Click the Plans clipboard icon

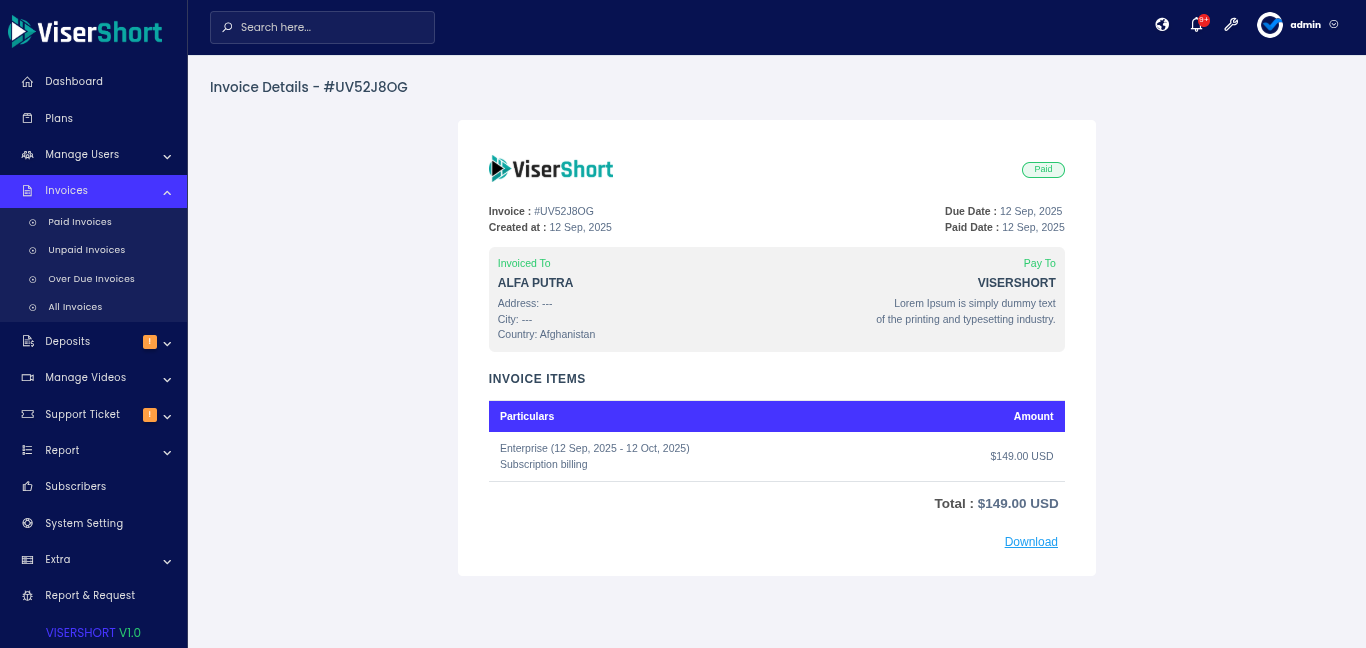point(28,118)
